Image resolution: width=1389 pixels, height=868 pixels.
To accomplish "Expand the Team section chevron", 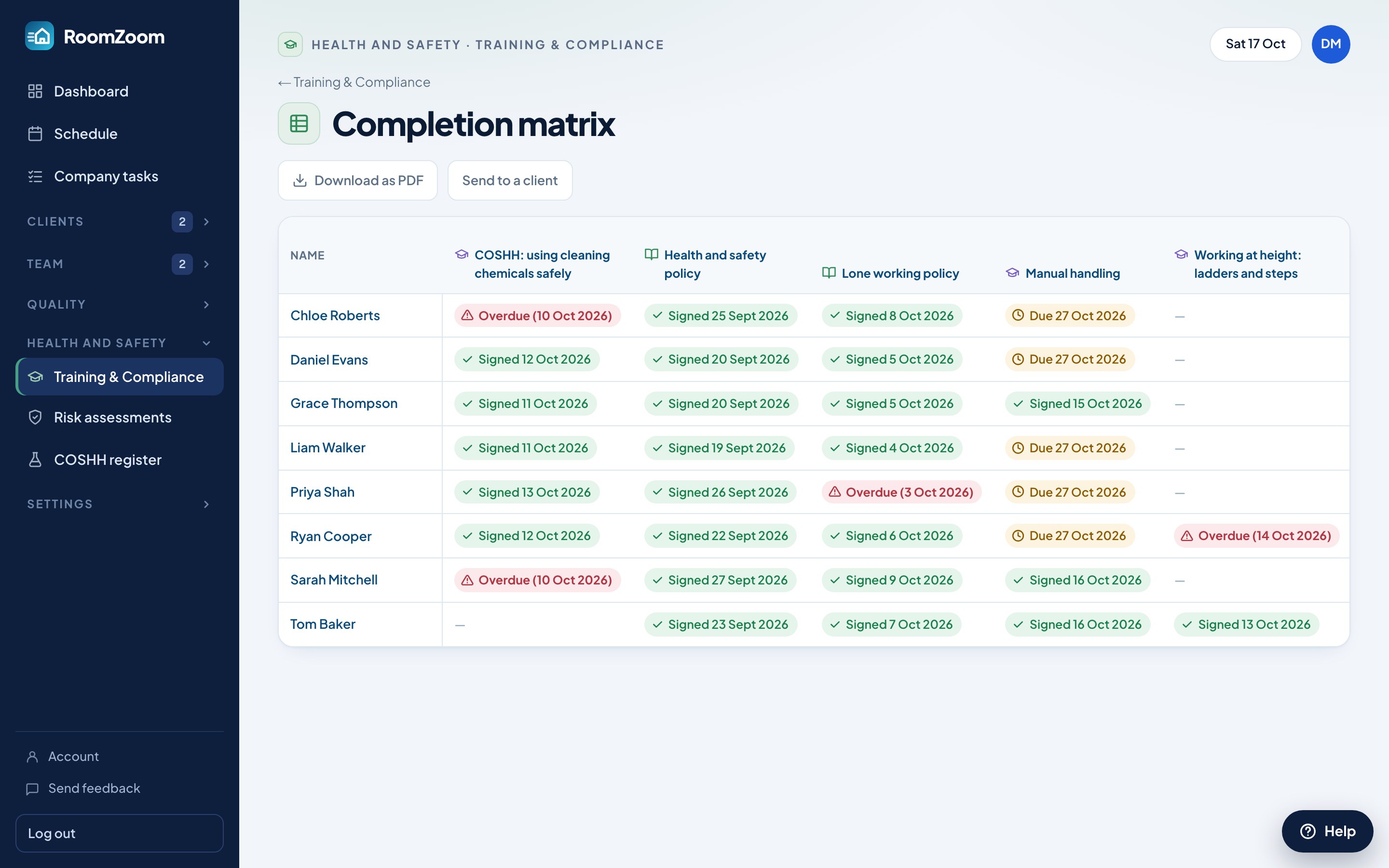I will point(206,264).
